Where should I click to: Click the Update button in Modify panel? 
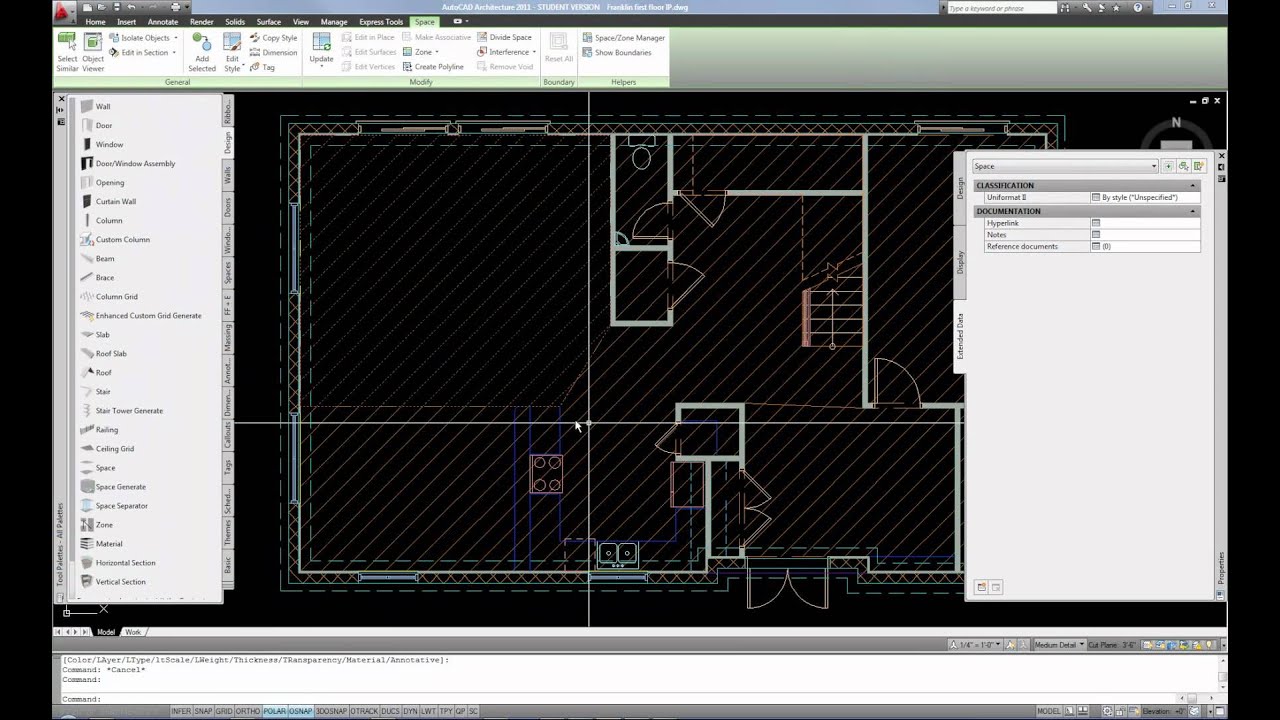[x=321, y=50]
